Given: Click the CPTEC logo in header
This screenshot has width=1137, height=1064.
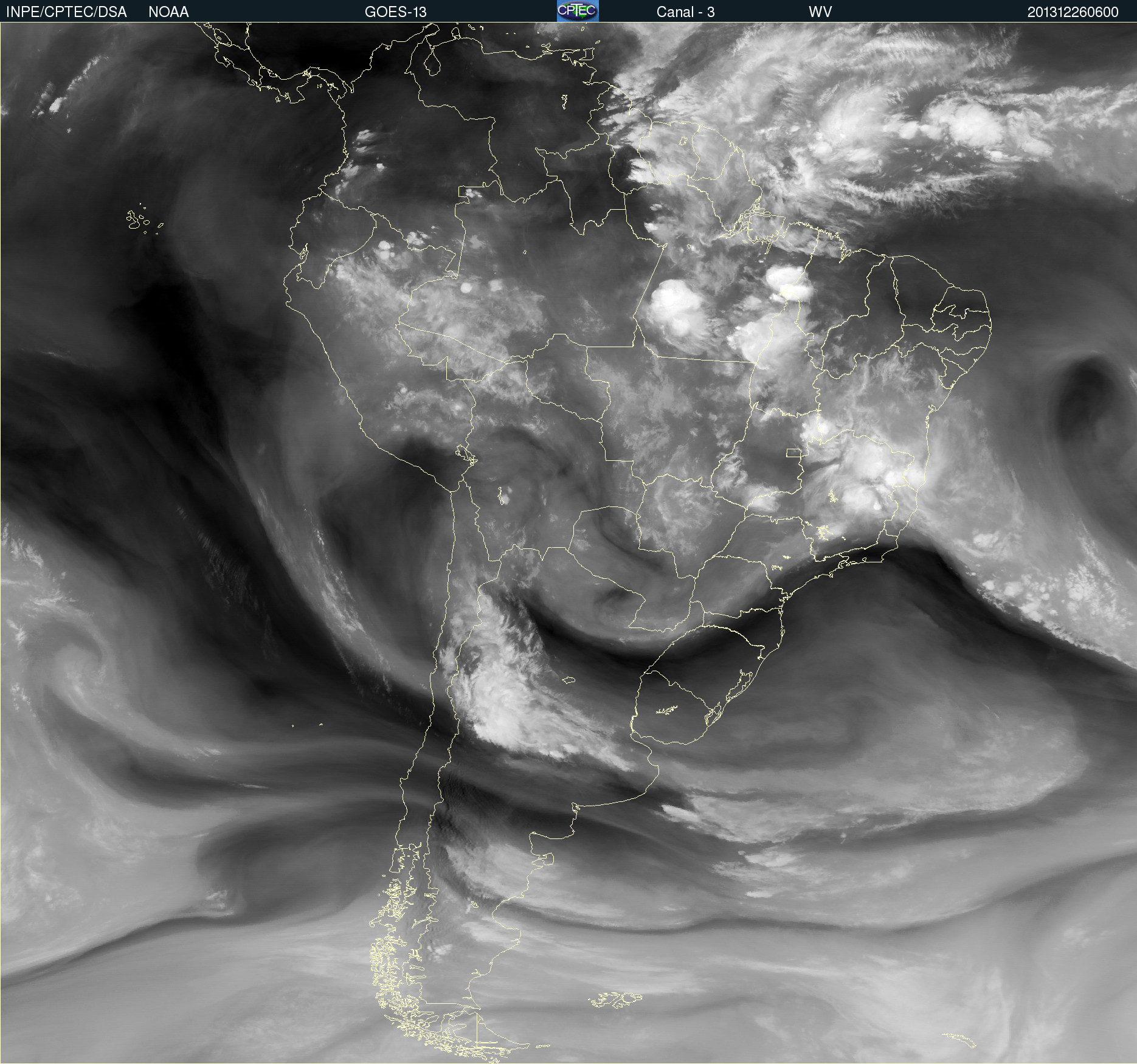Looking at the screenshot, I should click(578, 11).
